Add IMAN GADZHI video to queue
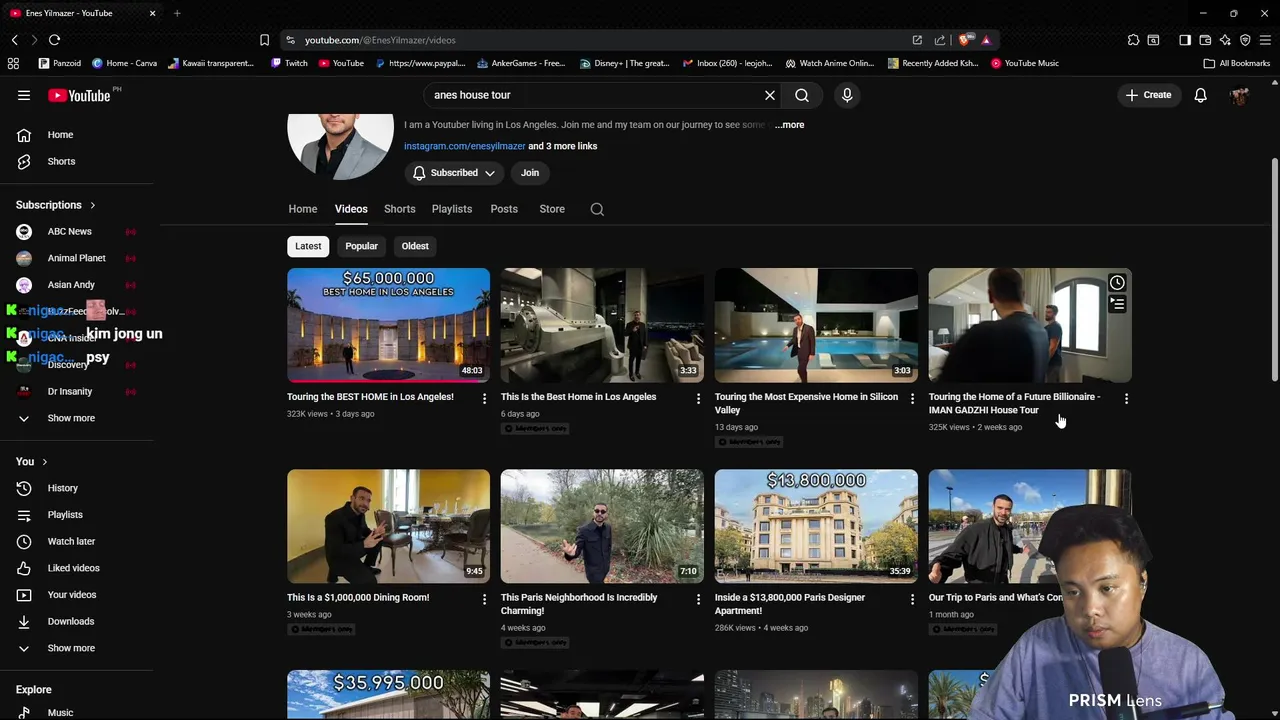The height and width of the screenshot is (720, 1280). click(x=1117, y=304)
